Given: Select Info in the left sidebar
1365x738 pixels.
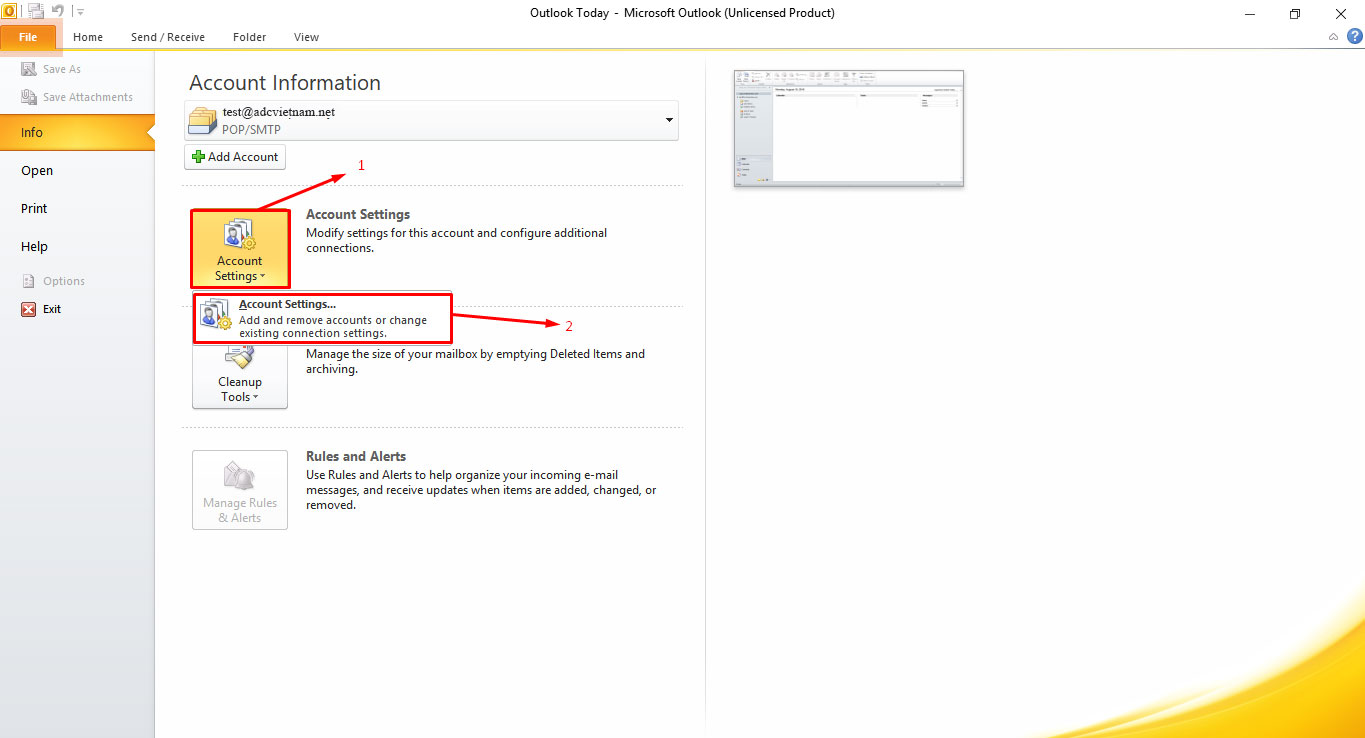Looking at the screenshot, I should pos(77,132).
